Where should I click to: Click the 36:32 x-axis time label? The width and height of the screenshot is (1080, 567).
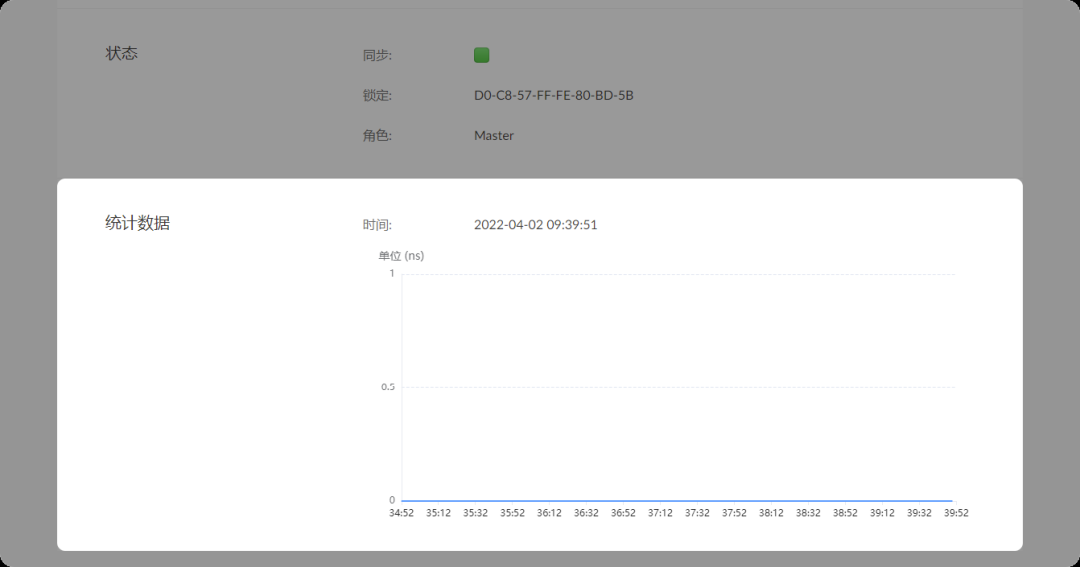[x=586, y=513]
